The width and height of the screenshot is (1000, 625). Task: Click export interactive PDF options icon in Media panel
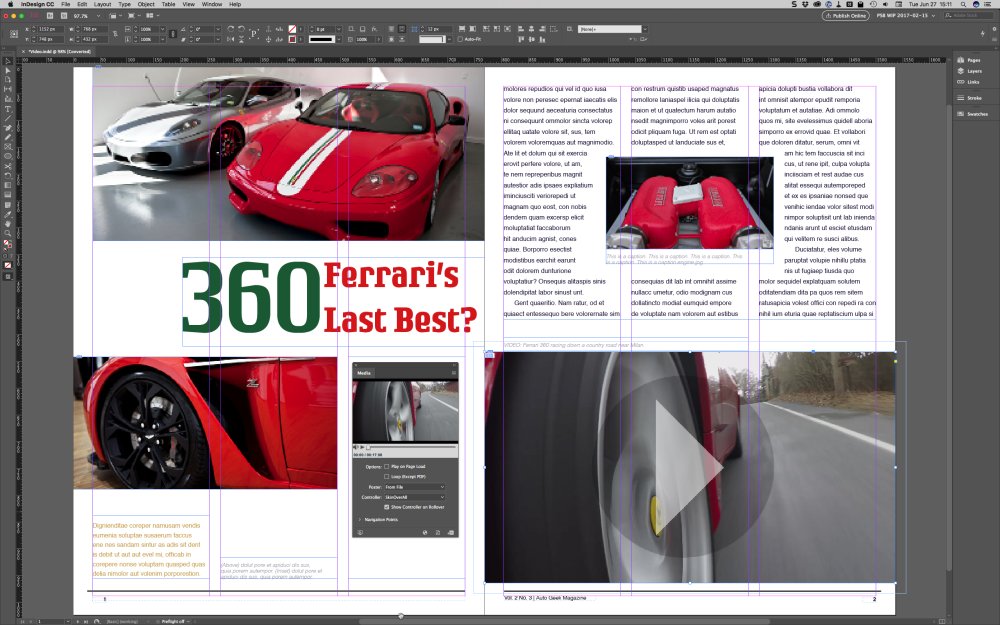pyautogui.click(x=438, y=533)
